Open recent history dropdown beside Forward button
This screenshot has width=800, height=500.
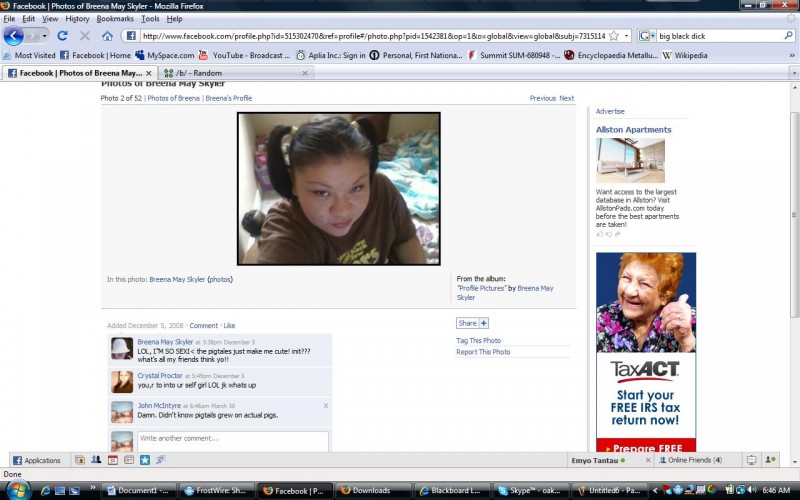click(44, 36)
